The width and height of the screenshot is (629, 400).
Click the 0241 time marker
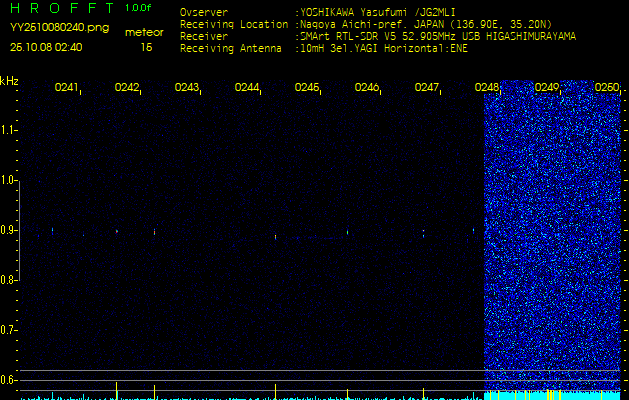(66, 88)
